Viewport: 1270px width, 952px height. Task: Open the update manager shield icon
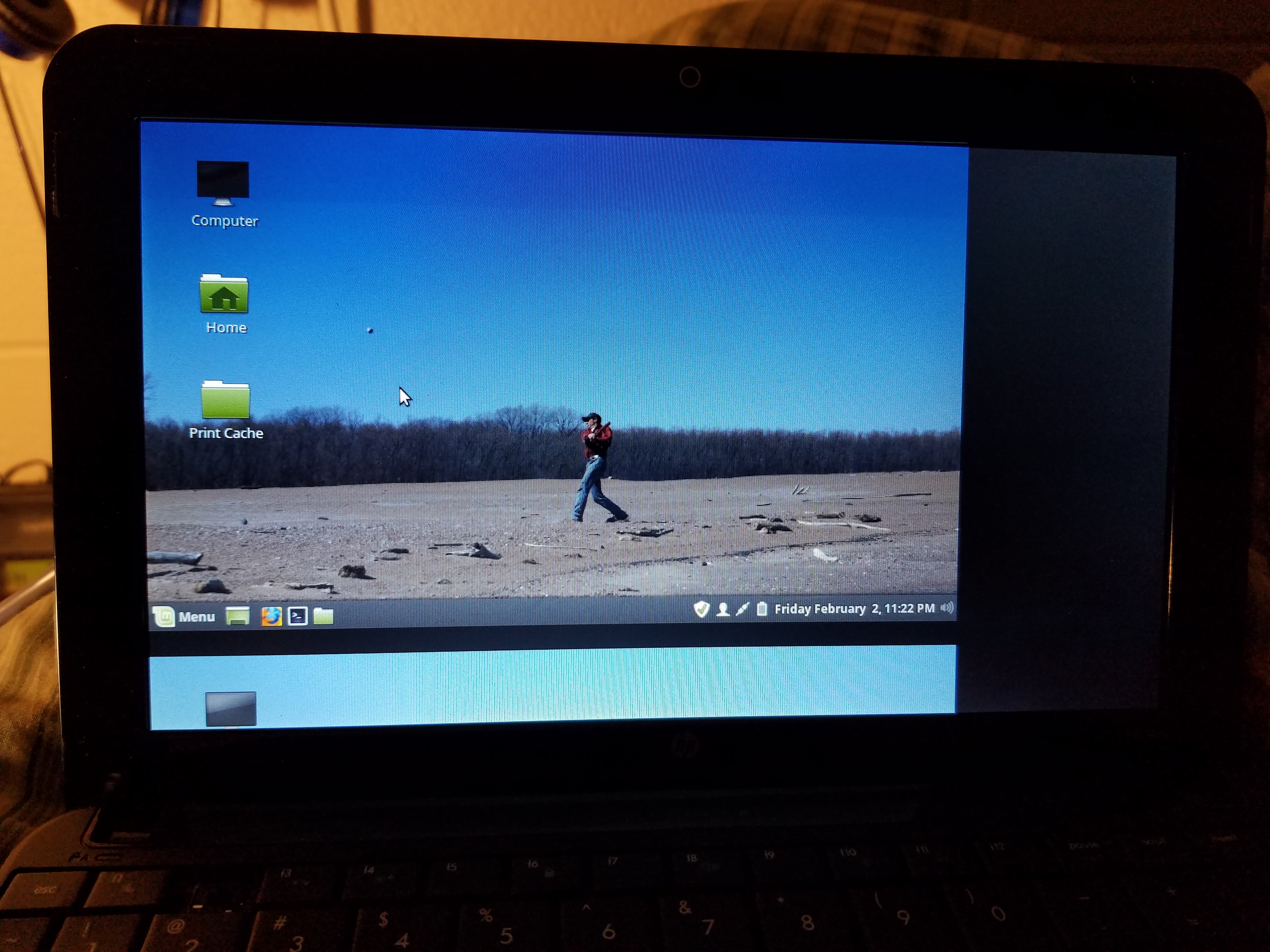[x=701, y=609]
